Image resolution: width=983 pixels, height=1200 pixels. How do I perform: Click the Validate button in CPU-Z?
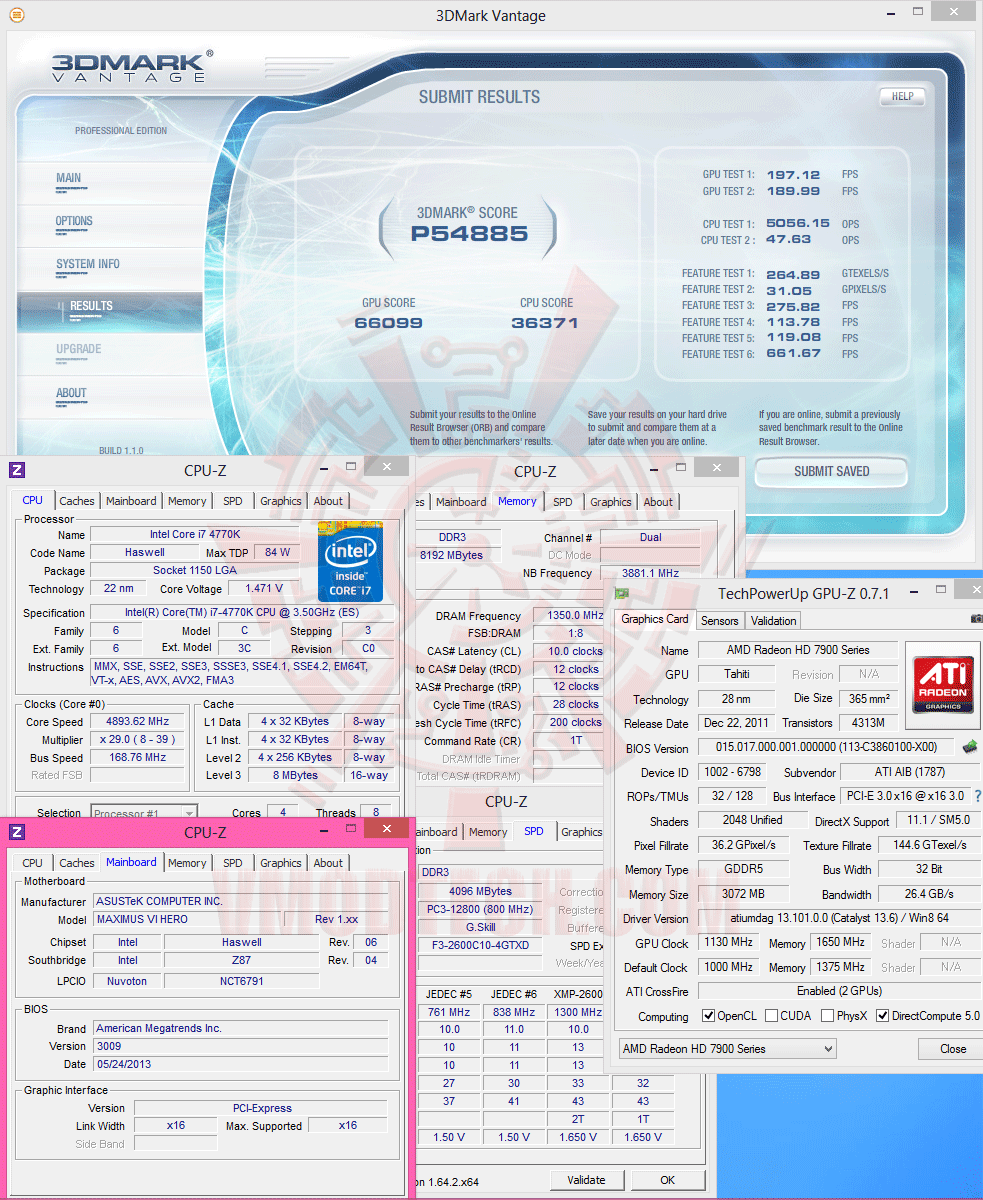(587, 1180)
